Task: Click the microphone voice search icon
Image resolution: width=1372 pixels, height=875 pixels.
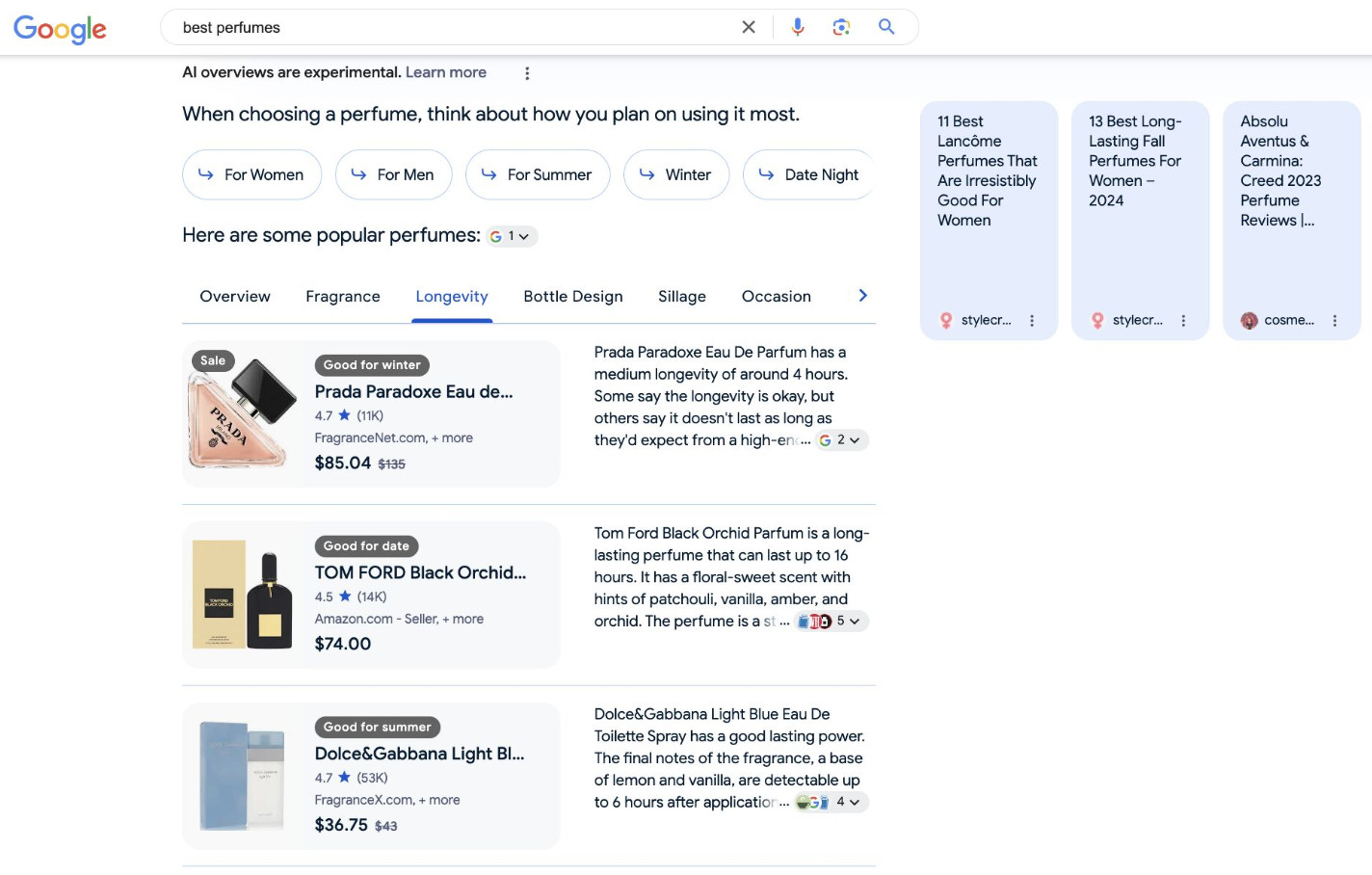Action: tap(798, 27)
